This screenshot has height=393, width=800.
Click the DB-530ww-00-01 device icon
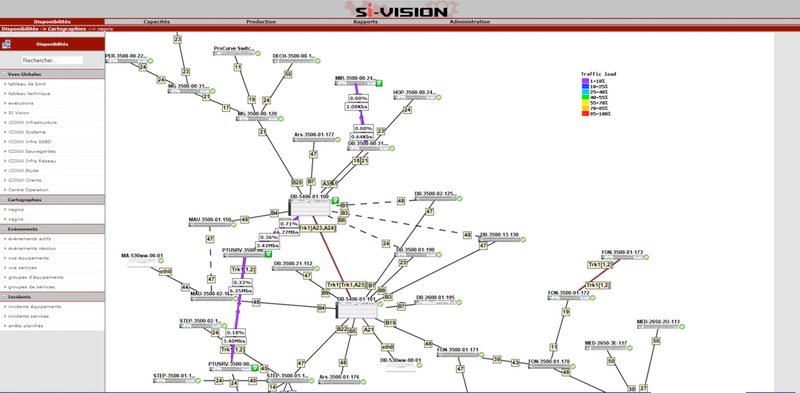click(x=401, y=367)
